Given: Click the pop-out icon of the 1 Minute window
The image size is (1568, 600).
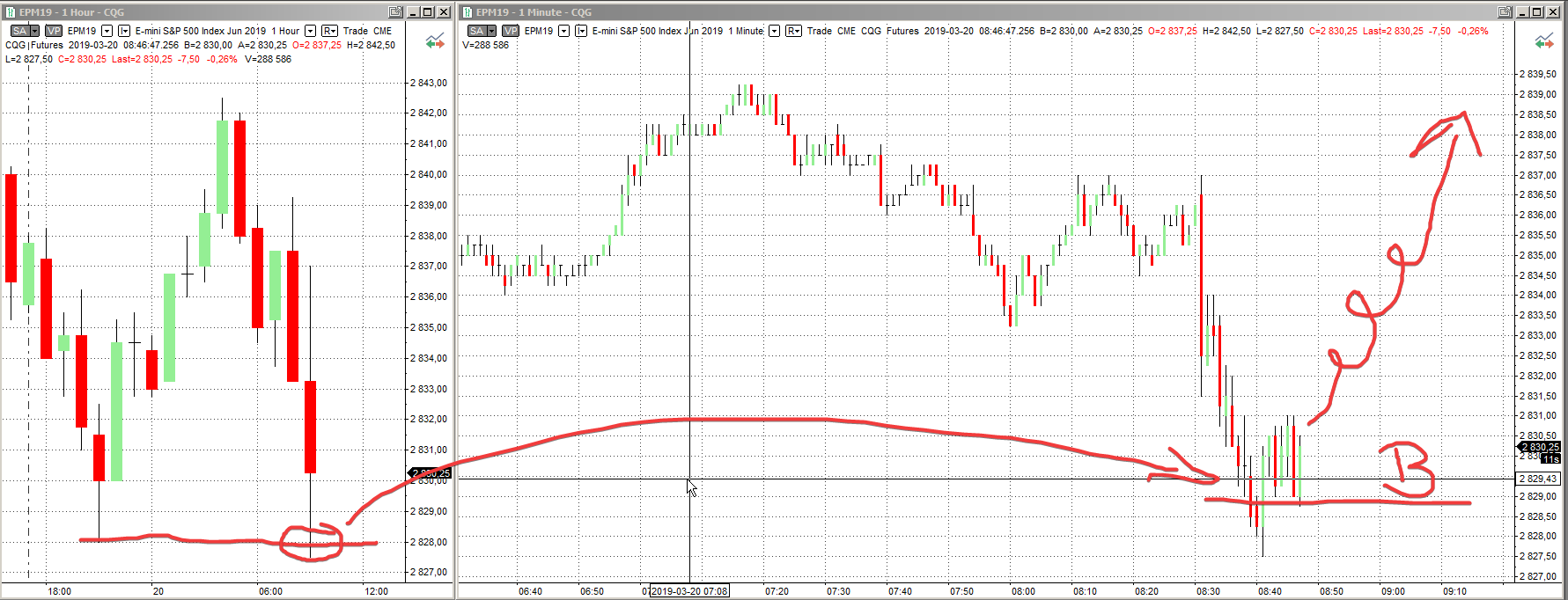Looking at the screenshot, I should tap(1505, 12).
